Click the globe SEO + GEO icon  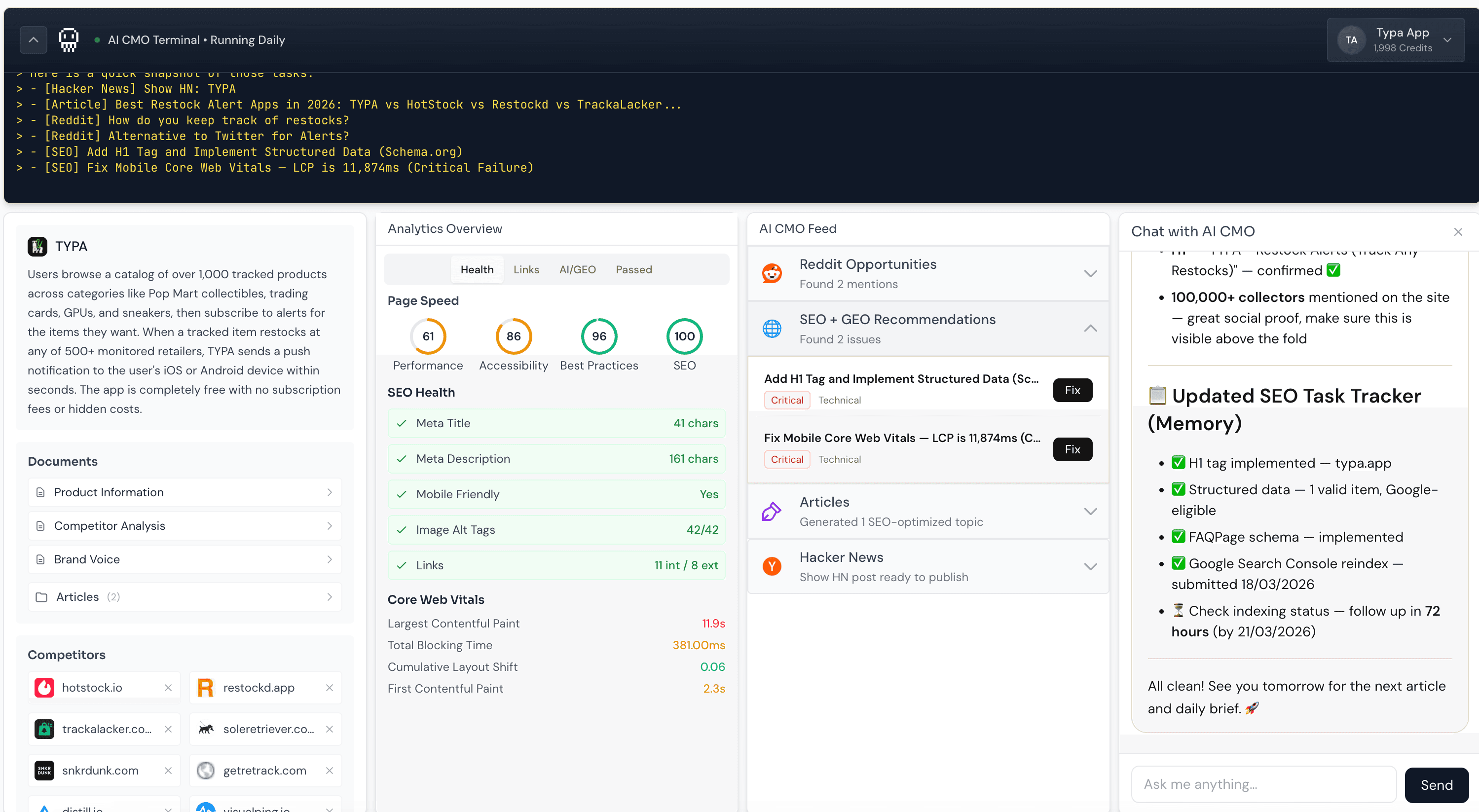[x=772, y=329]
